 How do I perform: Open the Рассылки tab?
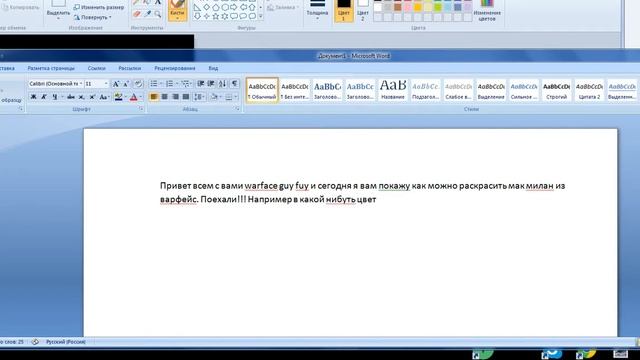point(129,68)
